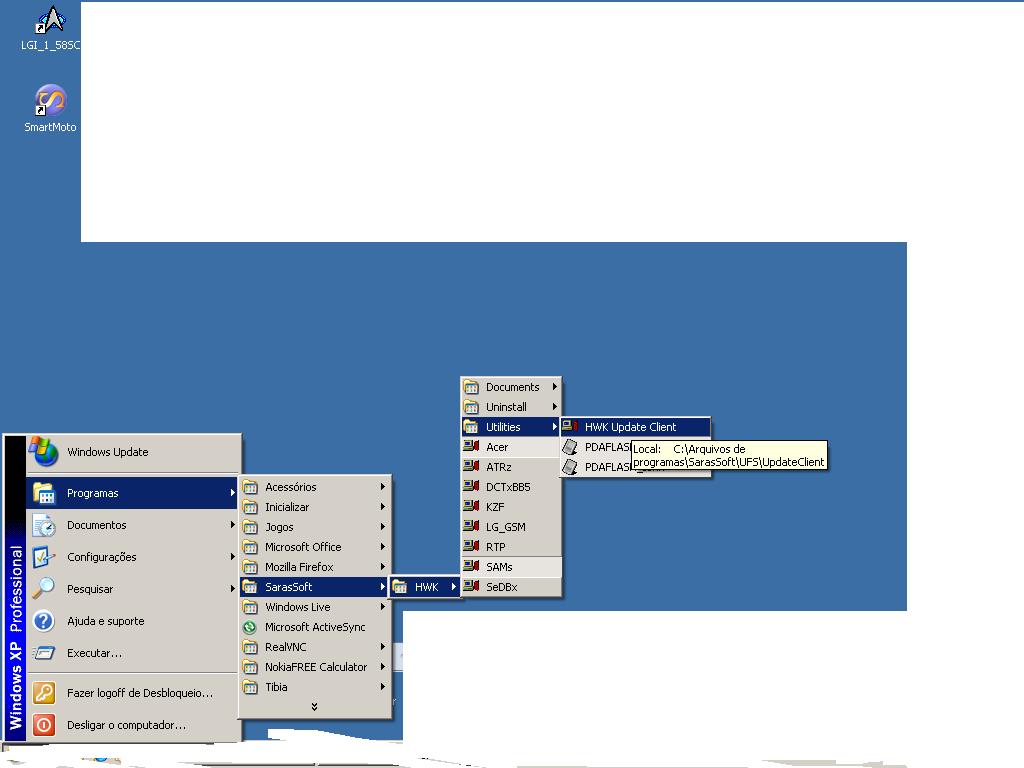Viewport: 1024px width, 768px height.
Task: Click the HWK folder icon
Action: pyautogui.click(x=400, y=586)
